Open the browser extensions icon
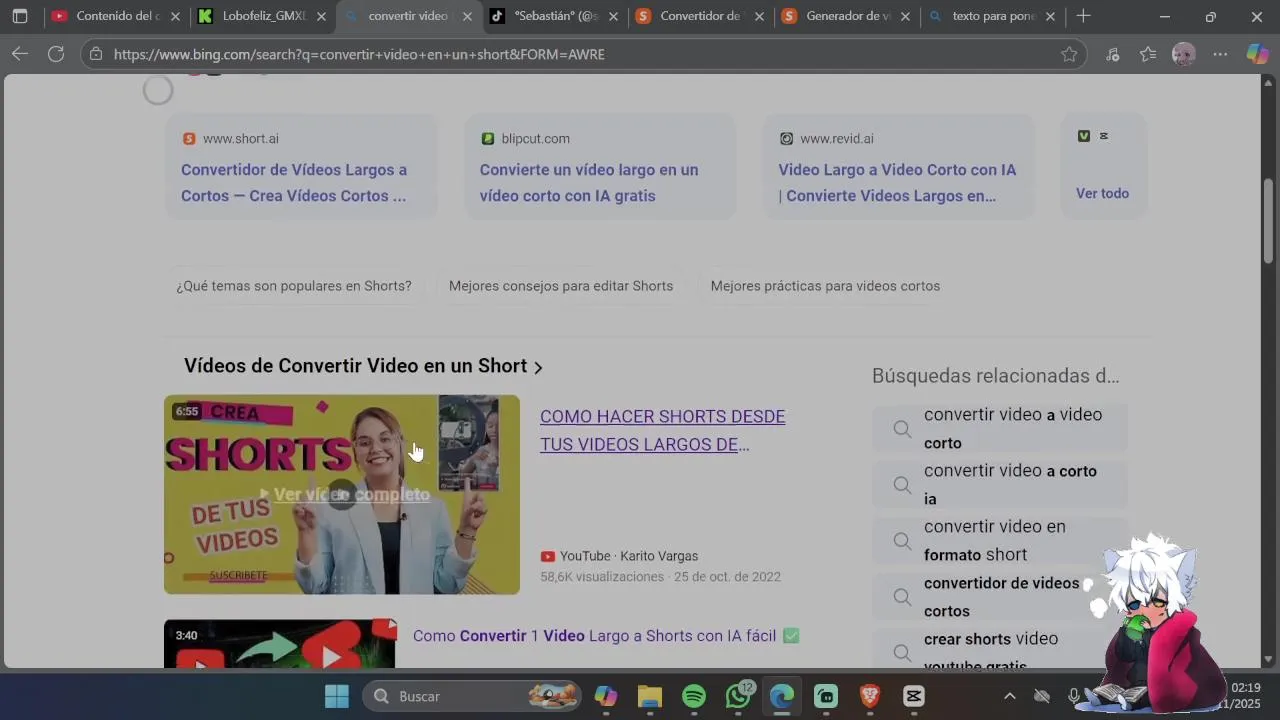 [x=1112, y=54]
